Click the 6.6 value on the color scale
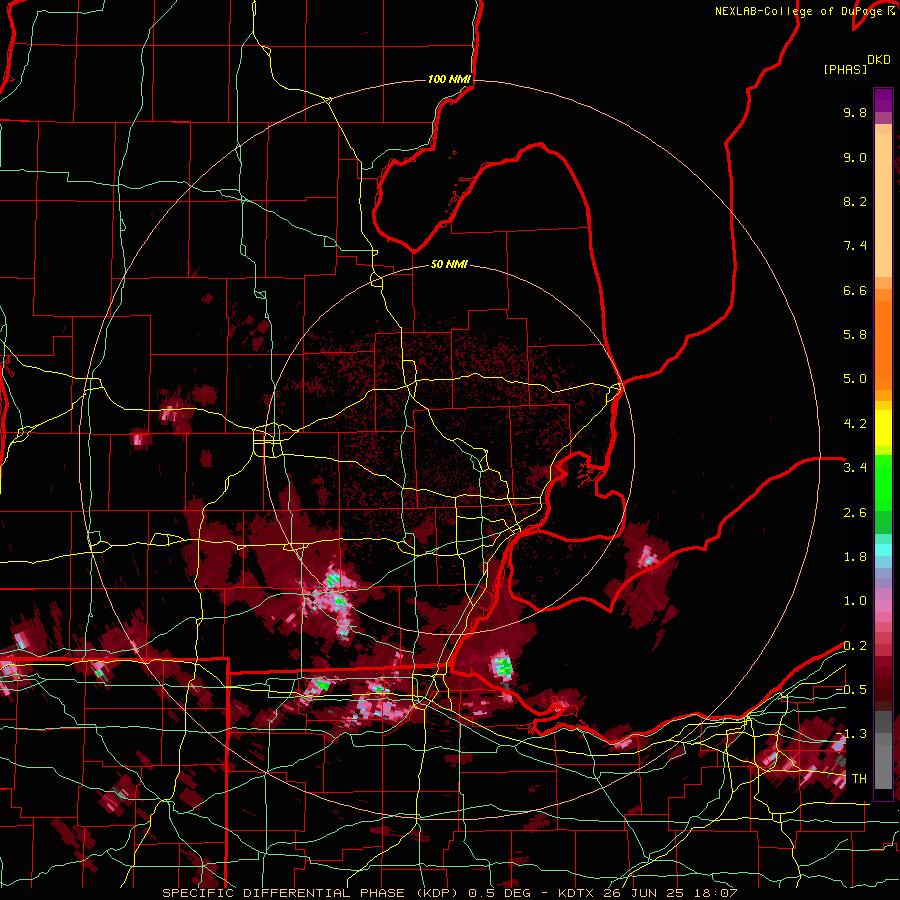 855,290
